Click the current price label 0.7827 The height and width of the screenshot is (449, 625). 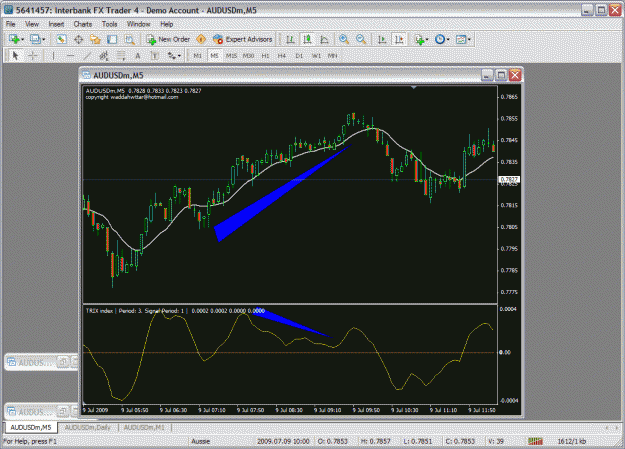pos(509,179)
